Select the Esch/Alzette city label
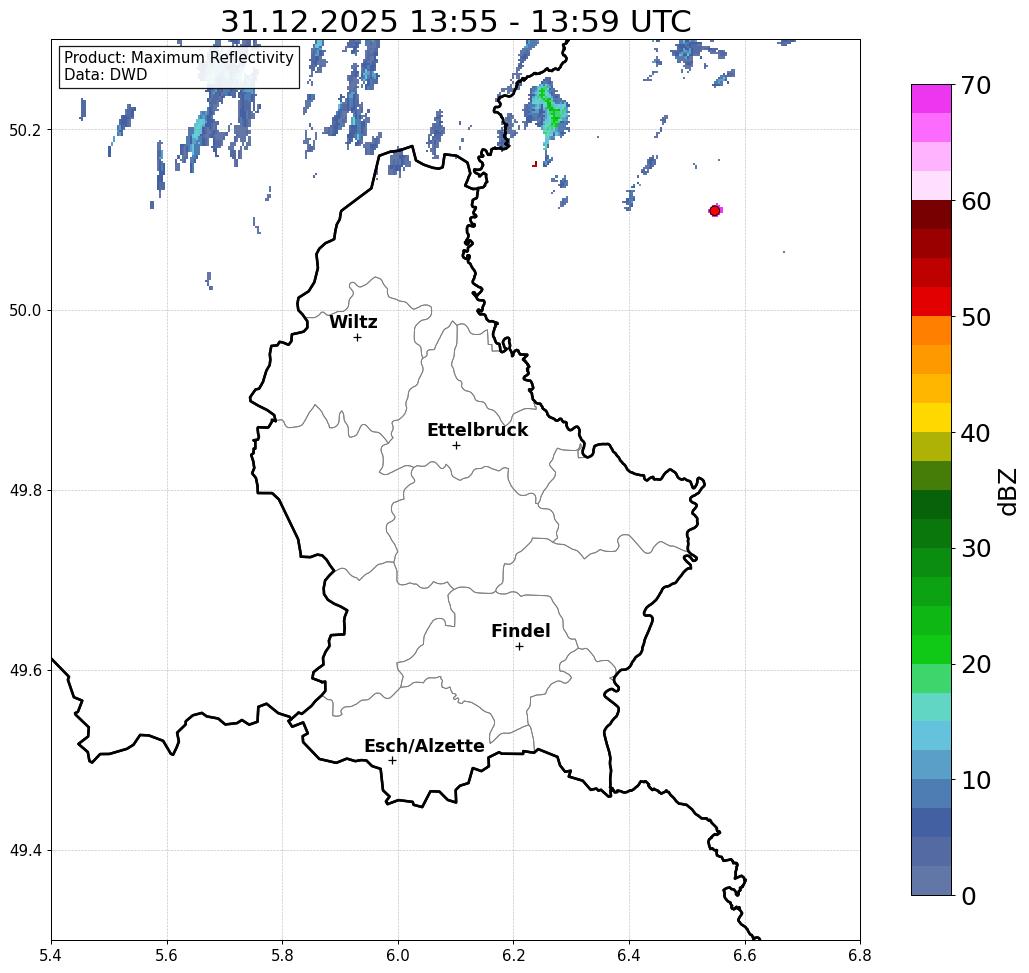This screenshot has width=1029, height=973. (x=424, y=745)
